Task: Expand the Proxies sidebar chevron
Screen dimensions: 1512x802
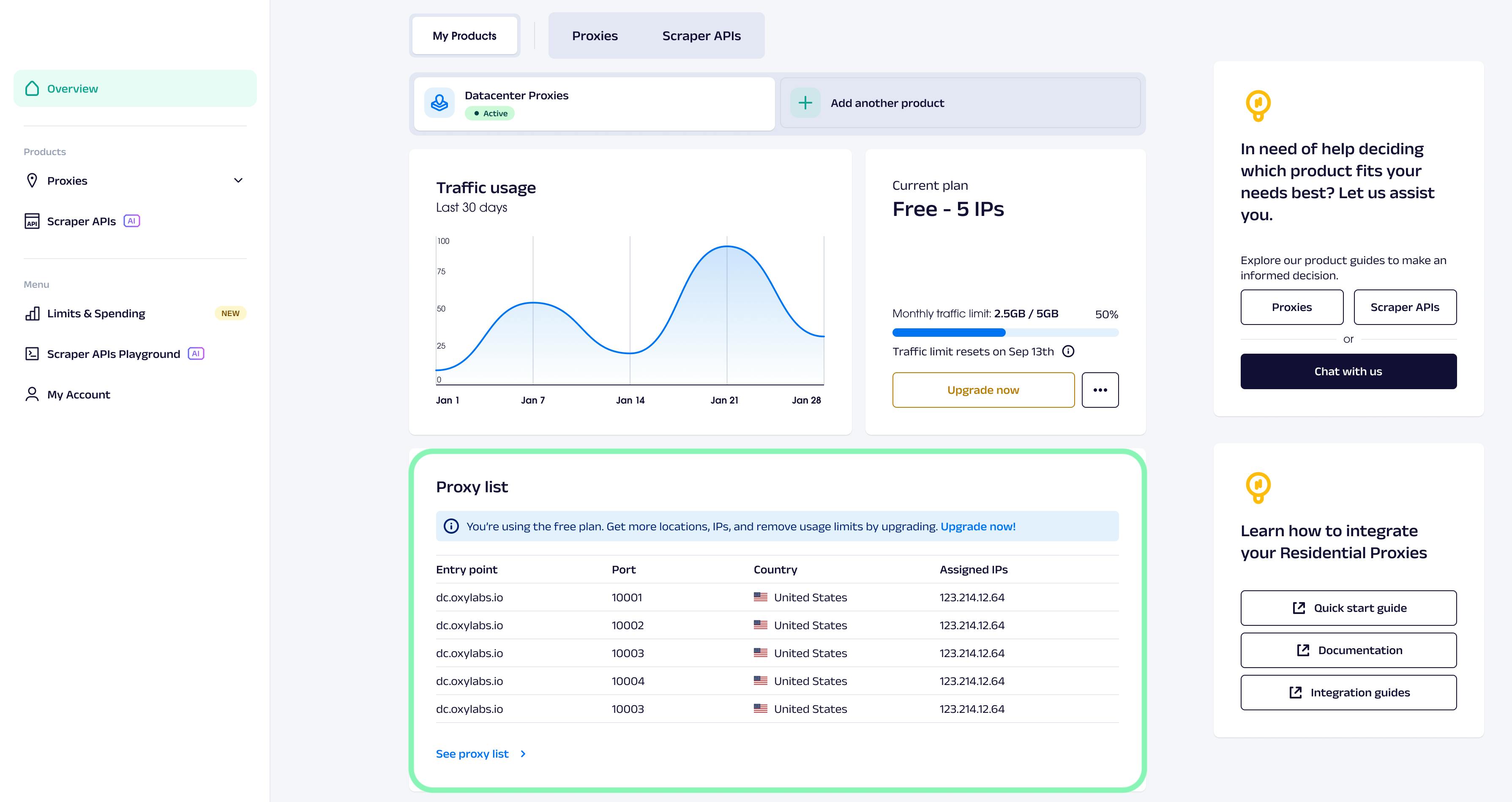Action: pos(238,181)
